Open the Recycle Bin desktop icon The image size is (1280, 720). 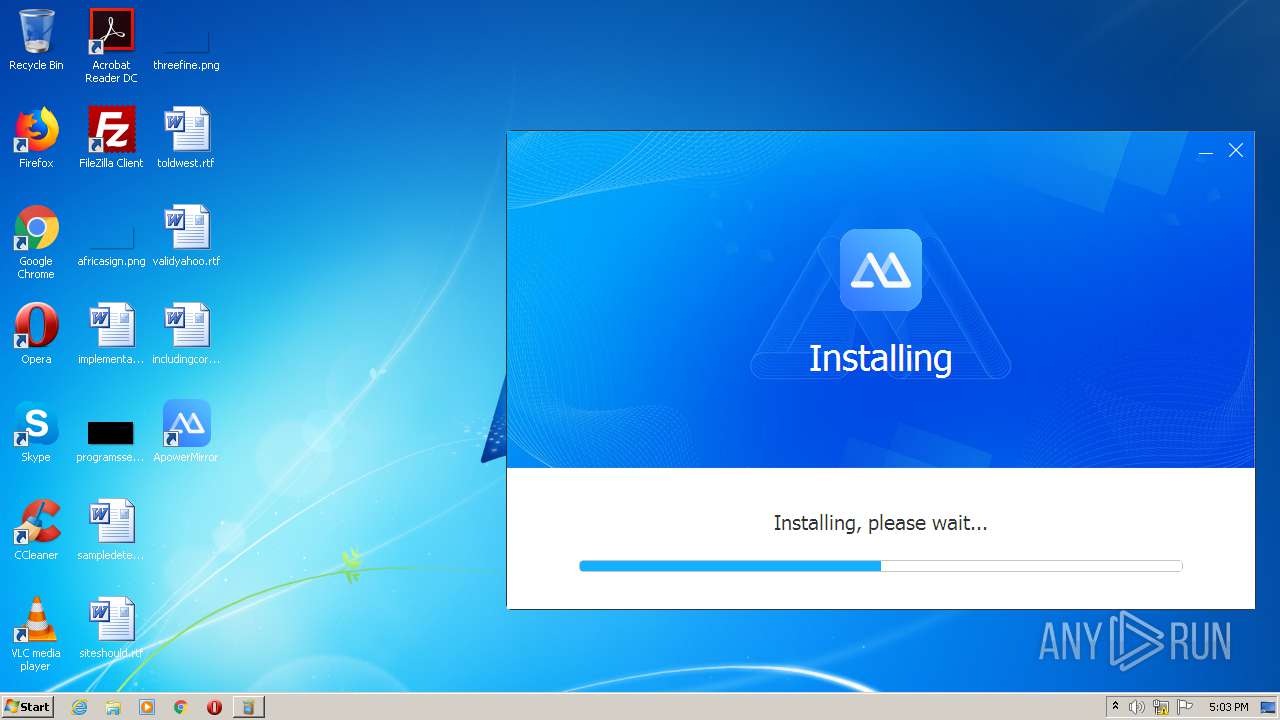pos(36,40)
